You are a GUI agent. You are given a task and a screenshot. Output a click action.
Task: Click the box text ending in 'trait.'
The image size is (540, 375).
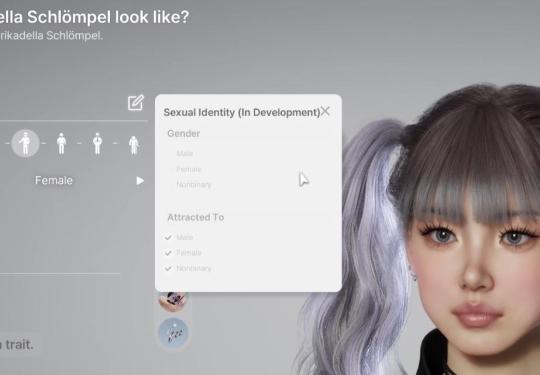[17, 344]
